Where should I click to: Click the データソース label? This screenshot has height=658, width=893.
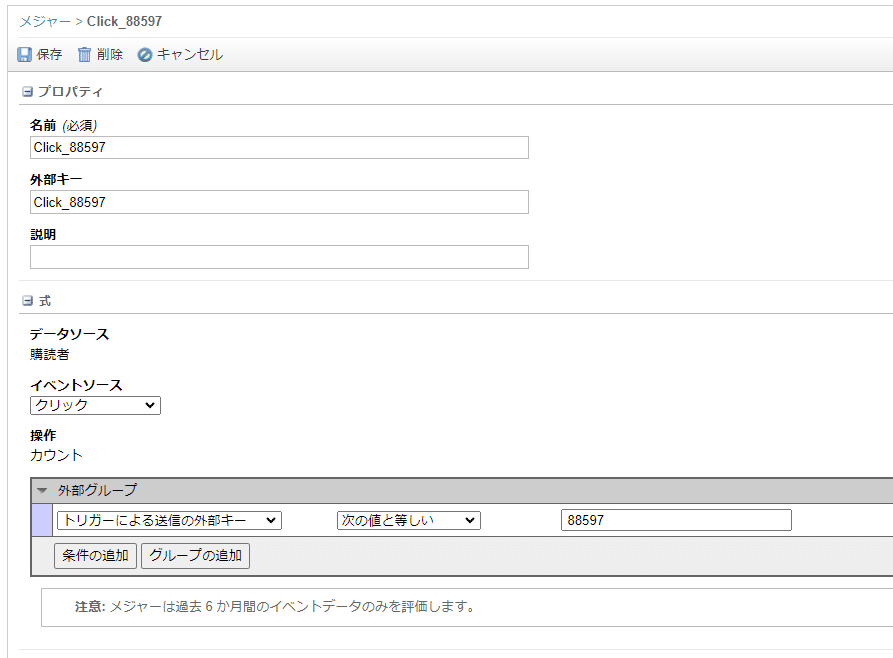[x=69, y=334]
